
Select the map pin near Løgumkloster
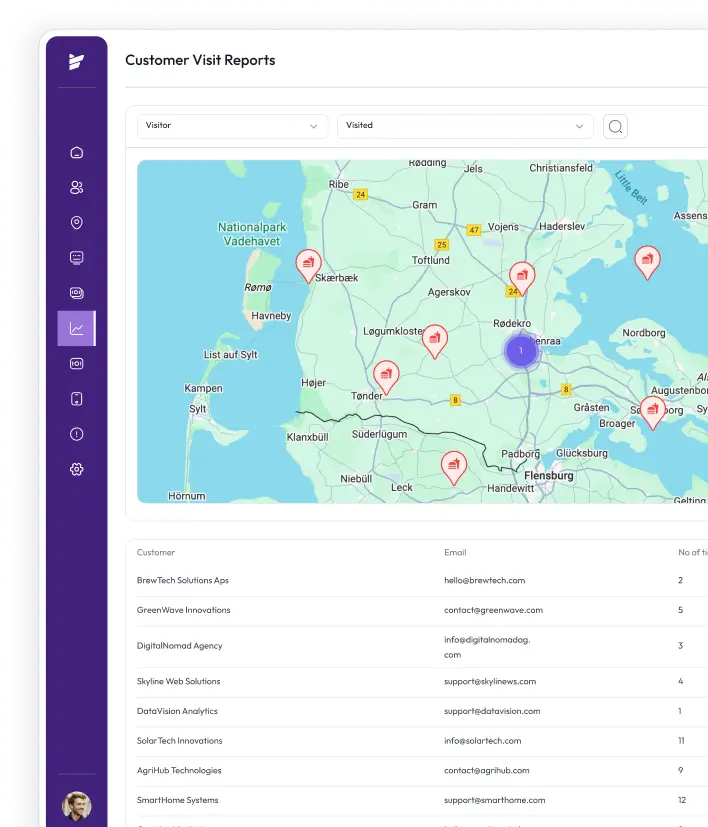(434, 339)
